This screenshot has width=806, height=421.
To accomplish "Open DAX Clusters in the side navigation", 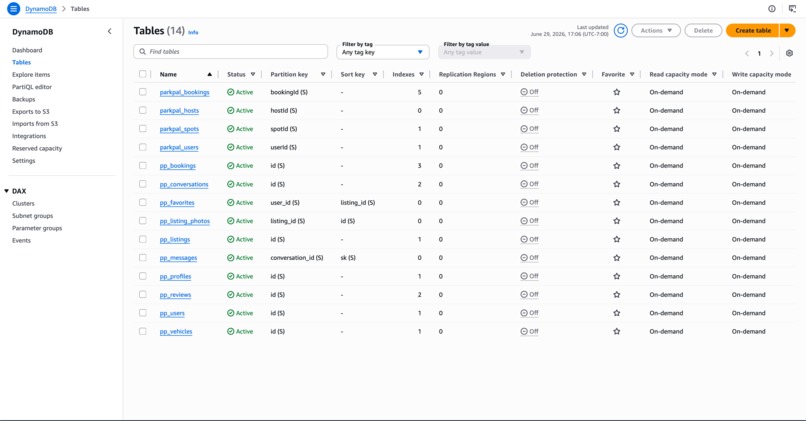I will [x=23, y=204].
